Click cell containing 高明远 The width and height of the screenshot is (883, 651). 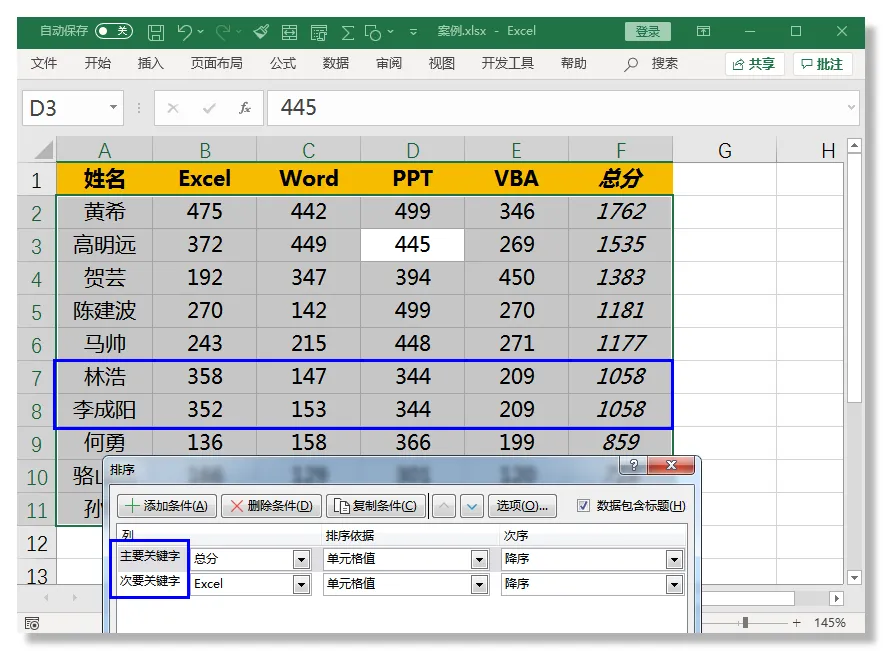[104, 245]
